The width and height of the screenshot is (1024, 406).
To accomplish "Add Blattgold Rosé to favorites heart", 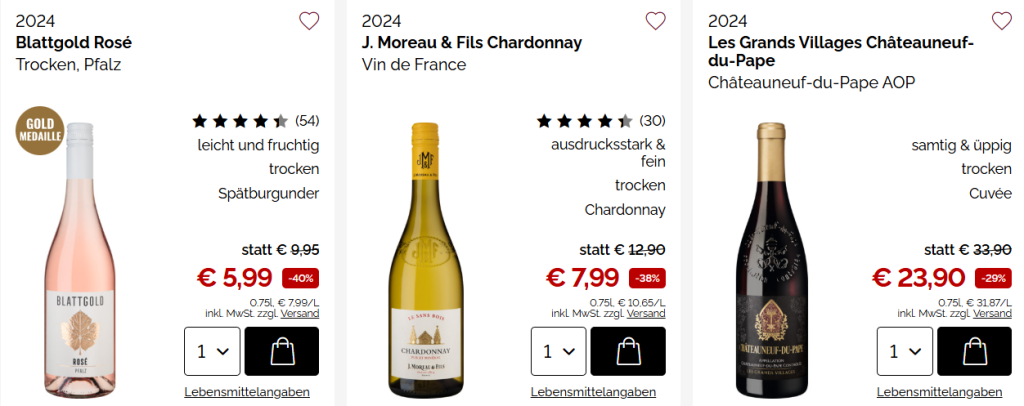I will click(309, 21).
